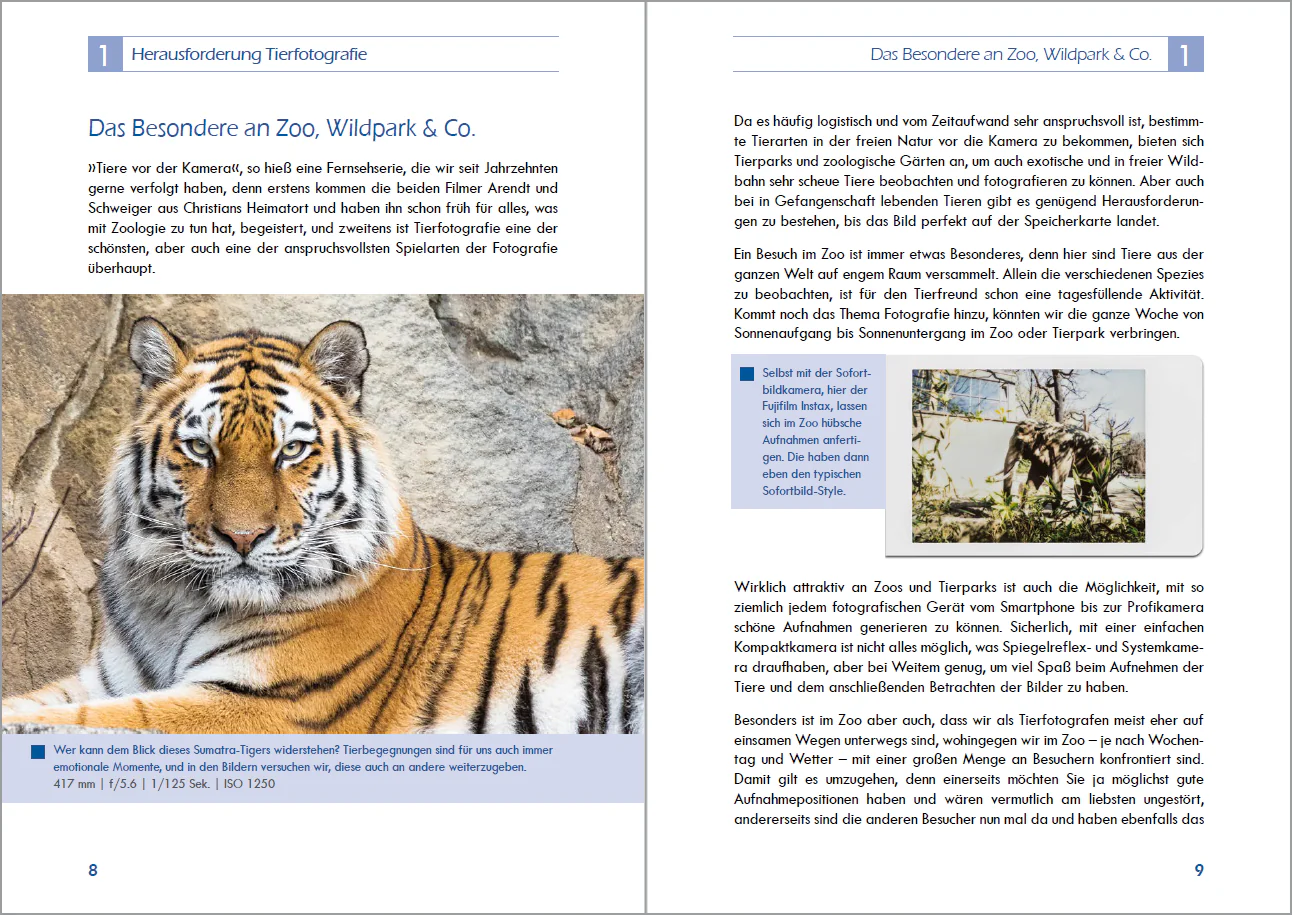Select the Sumatra tiger photograph

323,514
